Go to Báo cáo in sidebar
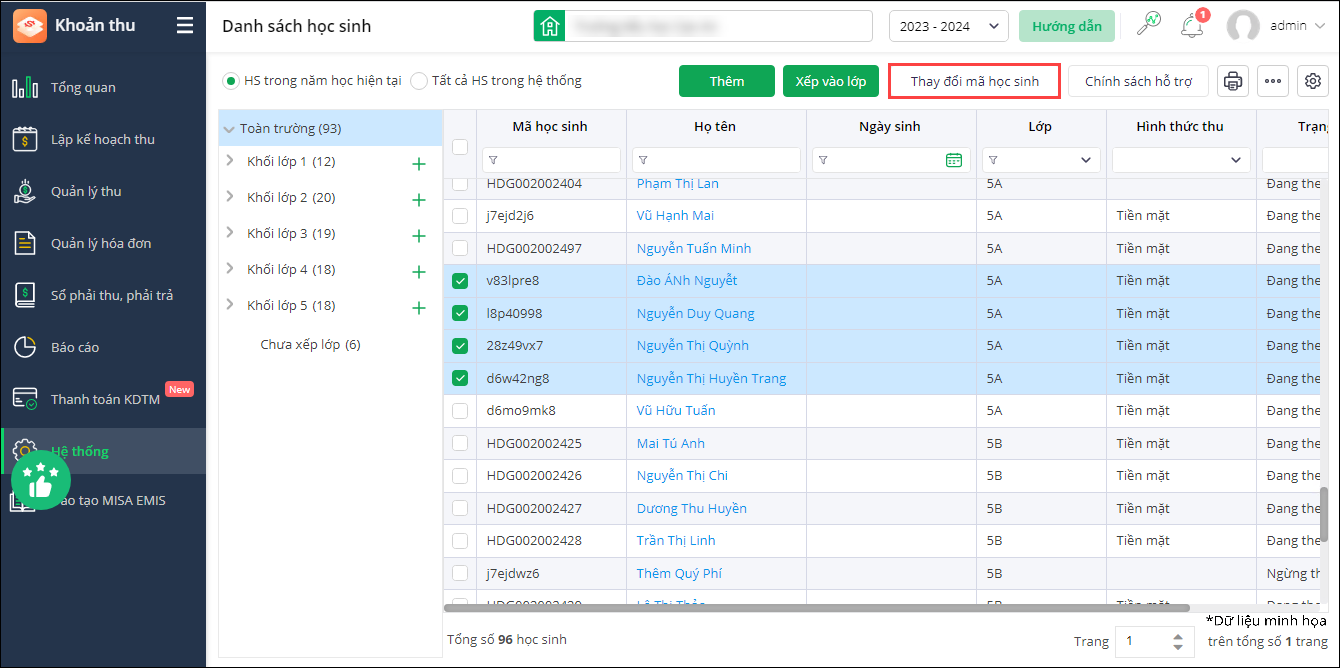Screen dimensions: 1340x668 (75, 347)
